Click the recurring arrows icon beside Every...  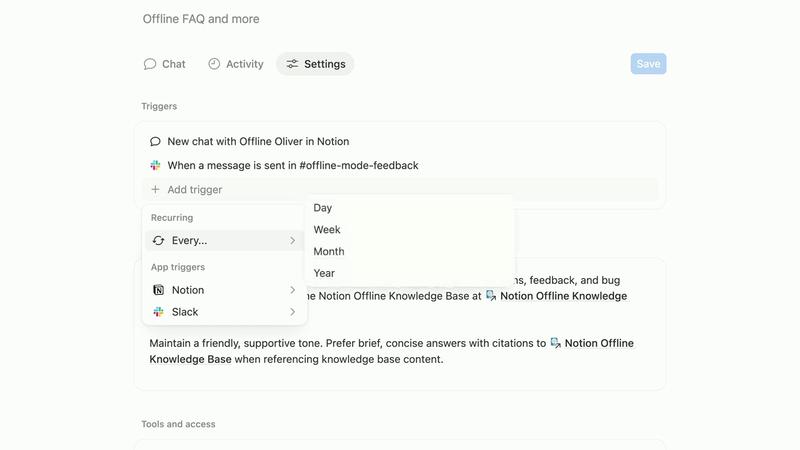pos(158,241)
